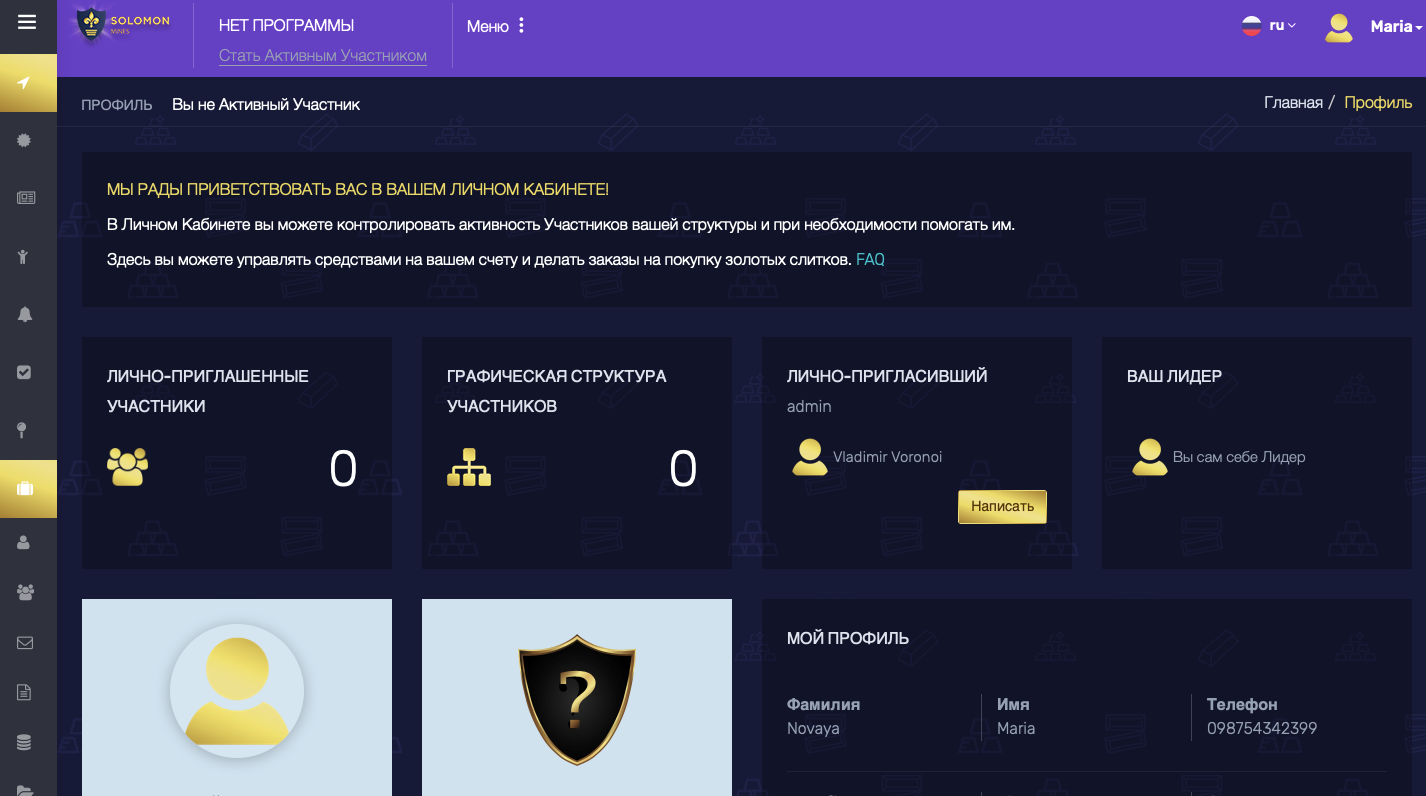Click the database stack sidebar icon
1426x796 pixels.
25,743
